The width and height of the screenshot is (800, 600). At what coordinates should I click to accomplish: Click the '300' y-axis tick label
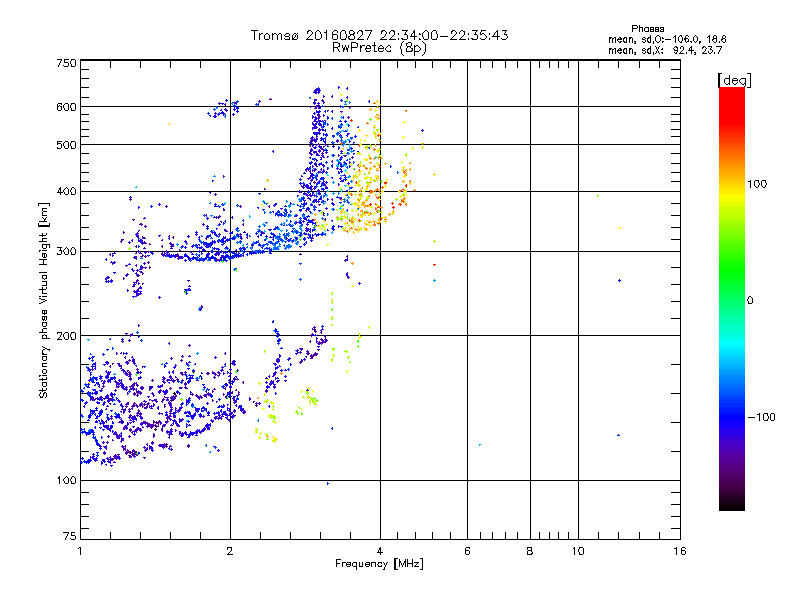(x=66, y=252)
